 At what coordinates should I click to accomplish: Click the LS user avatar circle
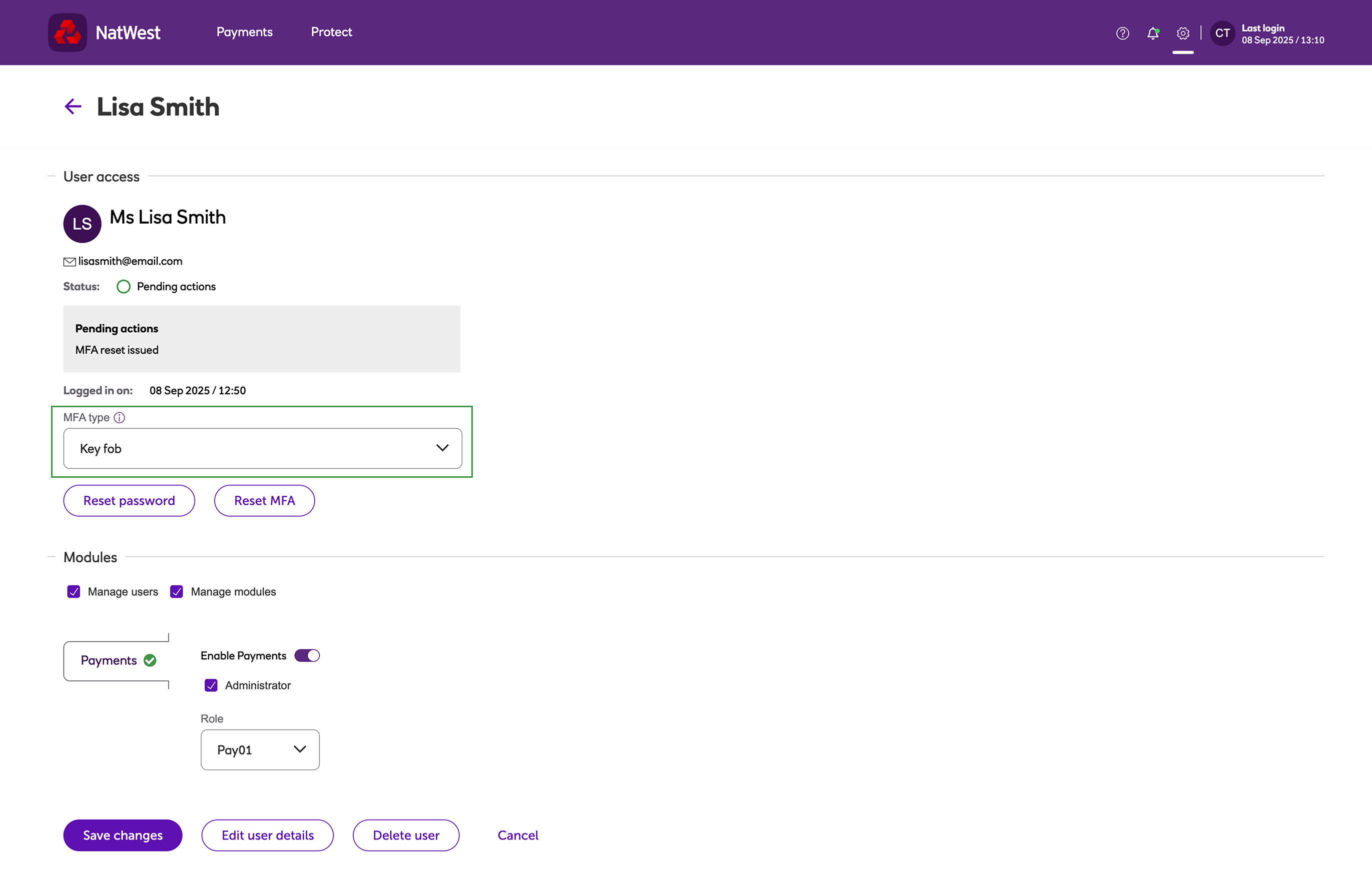tap(82, 224)
